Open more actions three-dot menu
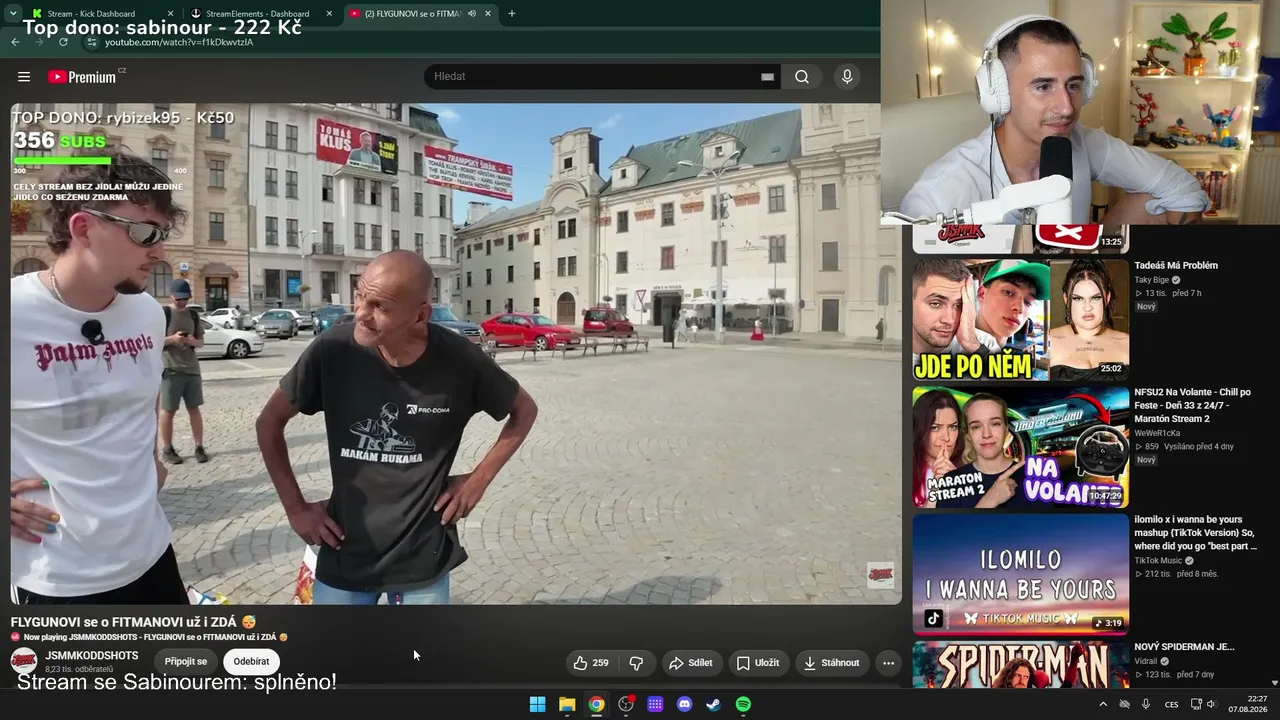Image resolution: width=1280 pixels, height=720 pixels. click(x=888, y=663)
